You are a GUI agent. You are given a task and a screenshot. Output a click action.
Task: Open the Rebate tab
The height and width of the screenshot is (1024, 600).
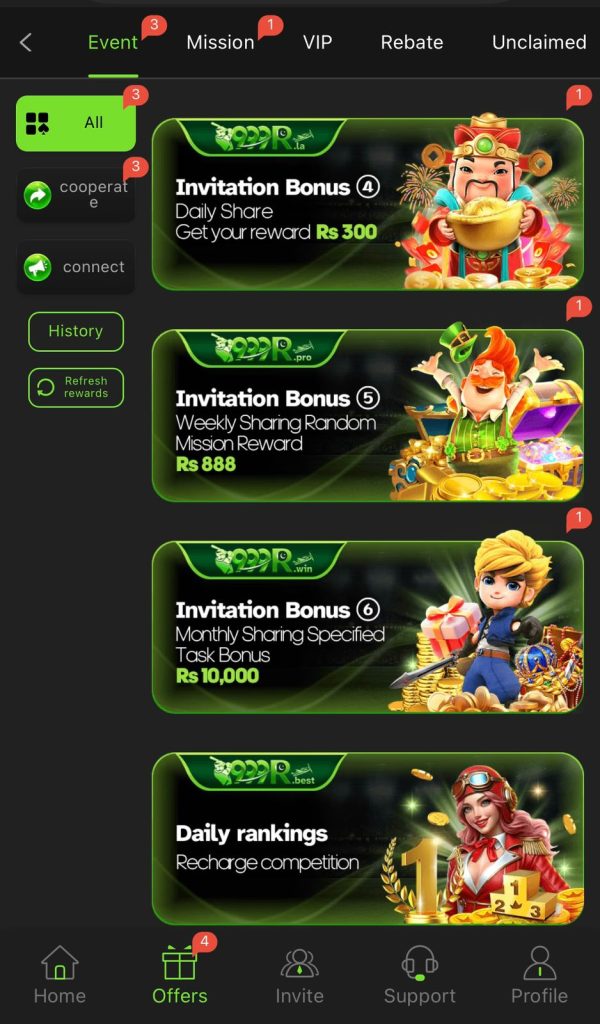[412, 42]
